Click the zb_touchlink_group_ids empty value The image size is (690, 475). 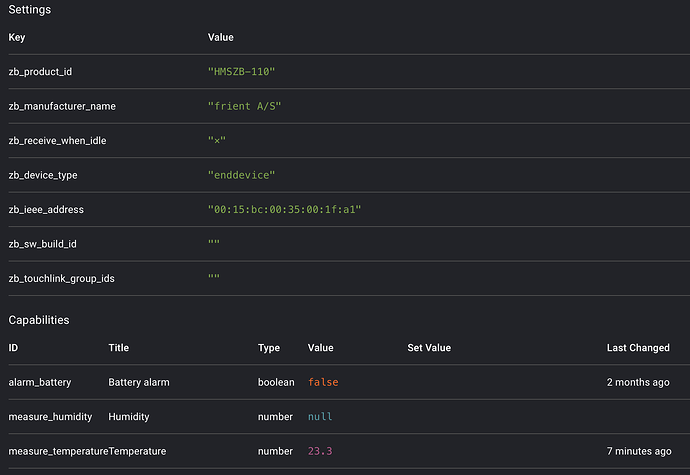[213, 278]
